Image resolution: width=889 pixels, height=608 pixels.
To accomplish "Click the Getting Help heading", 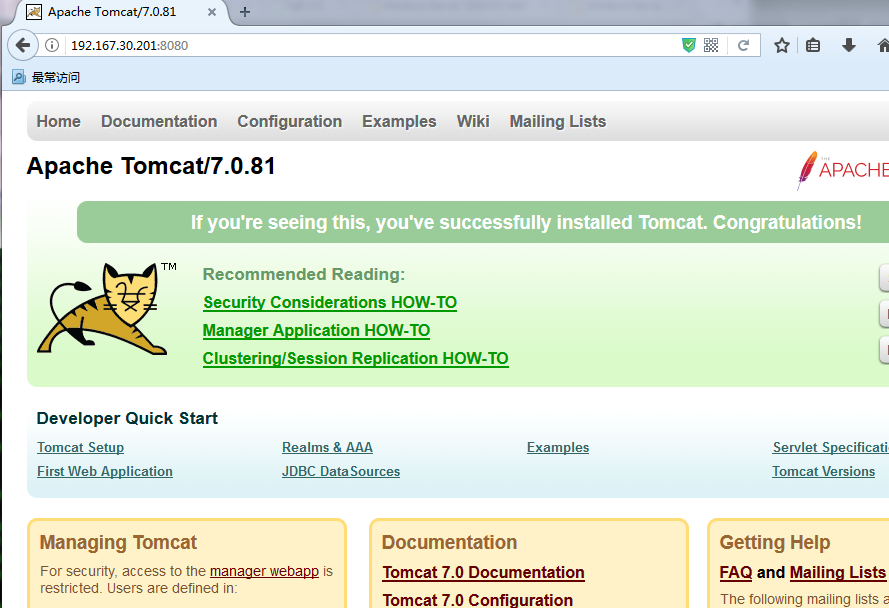I will (774, 542).
